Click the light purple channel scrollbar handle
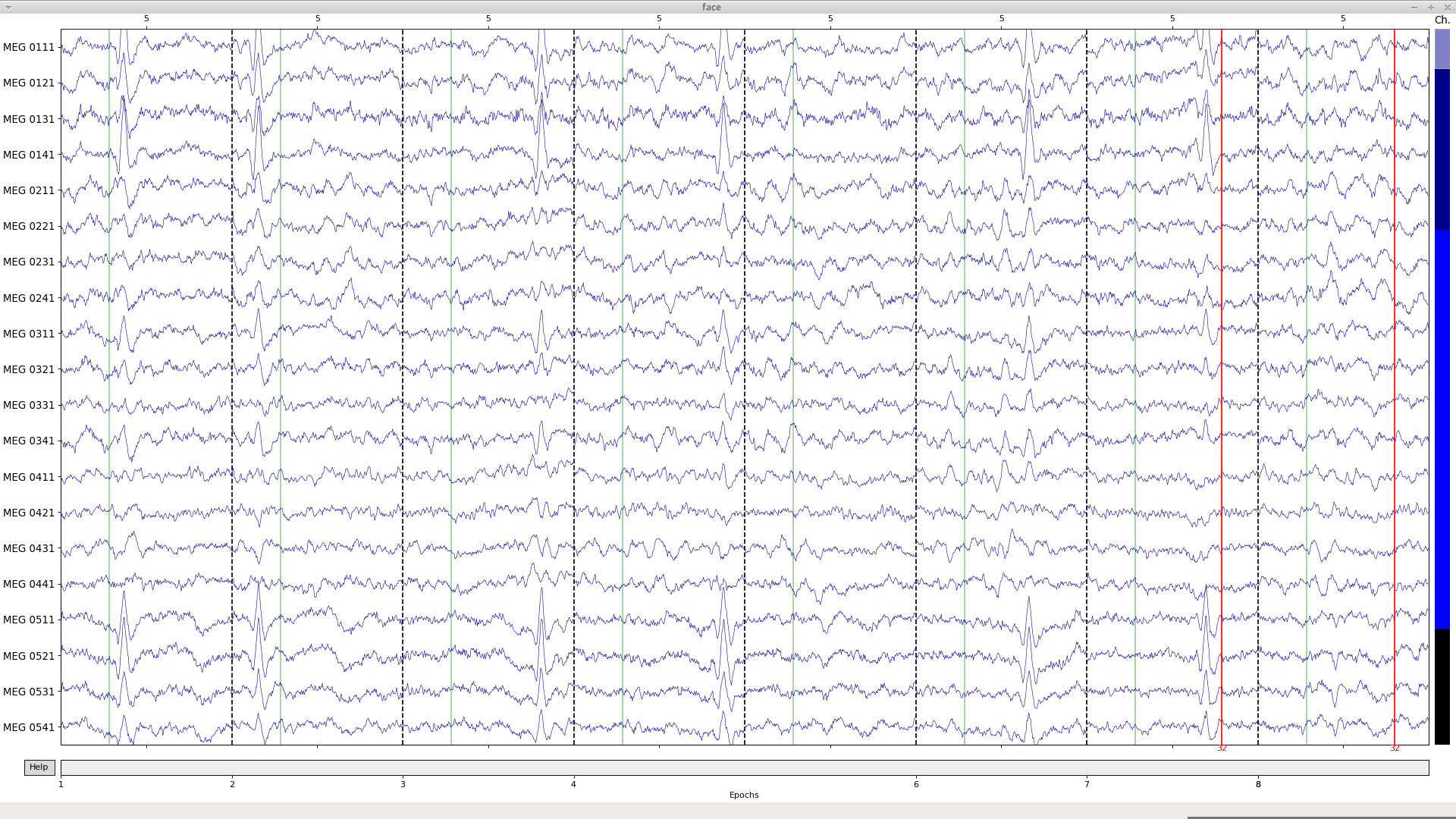 [x=1442, y=49]
